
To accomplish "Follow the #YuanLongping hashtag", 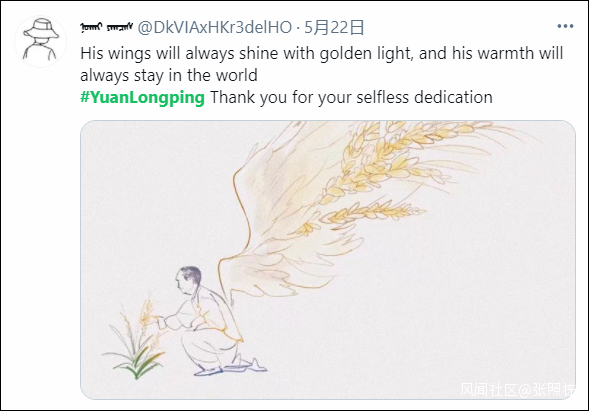I will pos(142,98).
